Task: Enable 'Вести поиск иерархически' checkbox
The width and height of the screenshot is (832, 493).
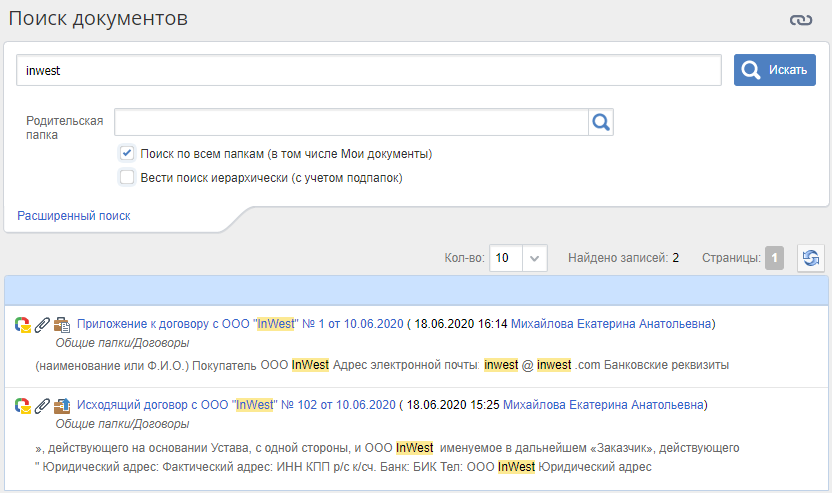Action: pos(127,177)
